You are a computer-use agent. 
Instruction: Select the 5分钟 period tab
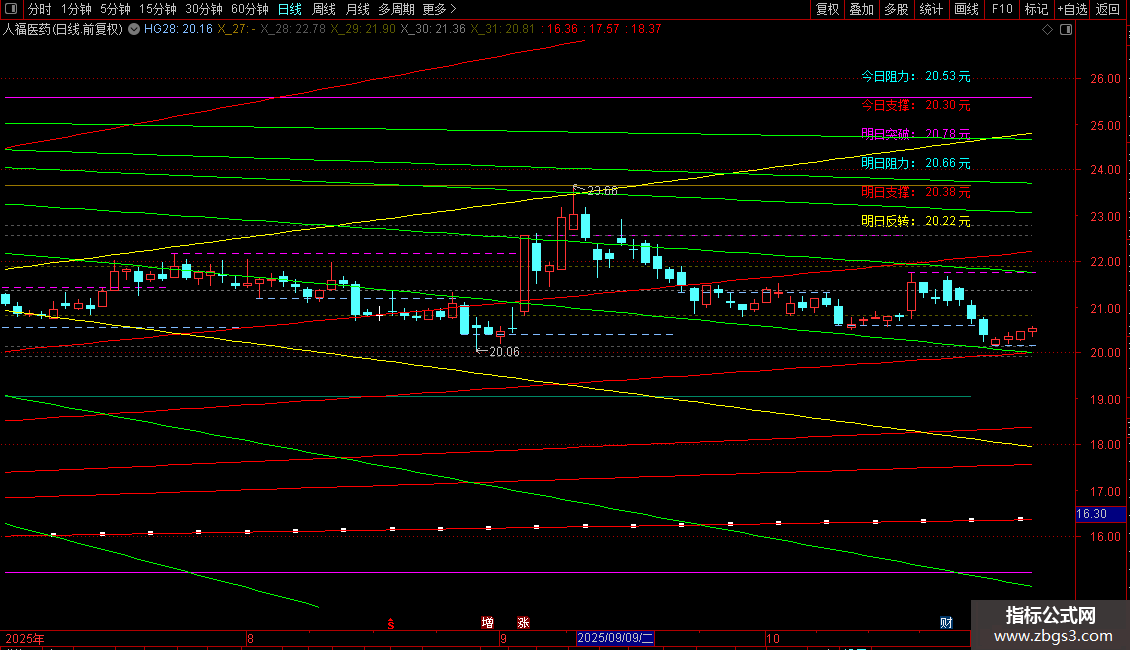point(115,9)
